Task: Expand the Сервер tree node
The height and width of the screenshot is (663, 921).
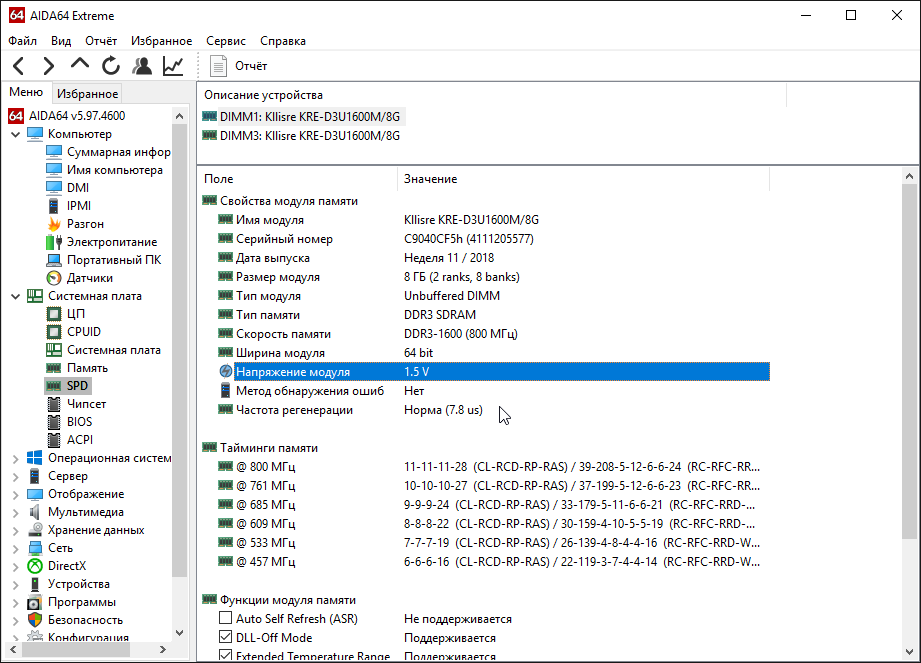Action: 16,477
